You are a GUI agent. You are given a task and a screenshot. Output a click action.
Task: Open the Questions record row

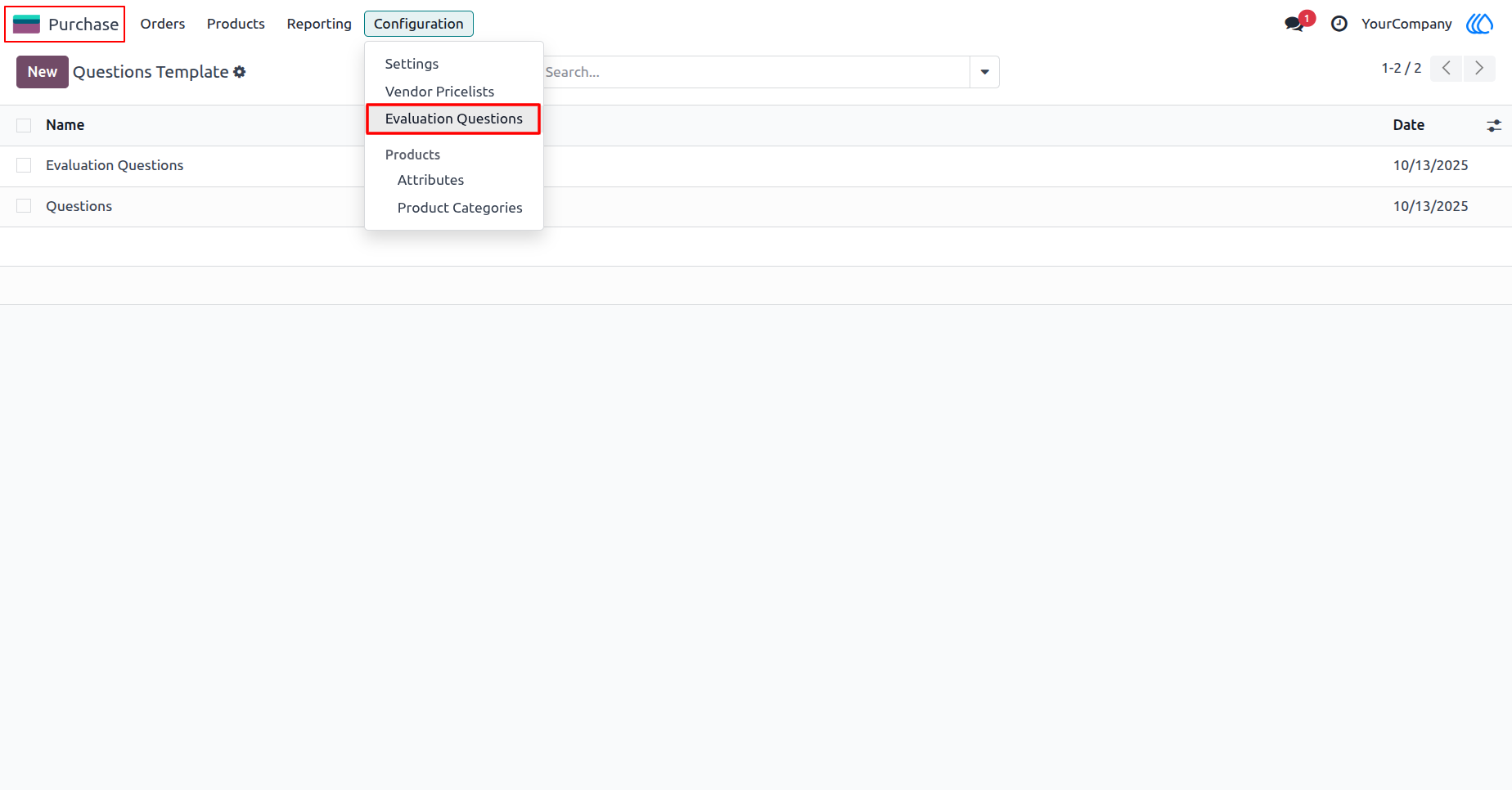[756, 207]
